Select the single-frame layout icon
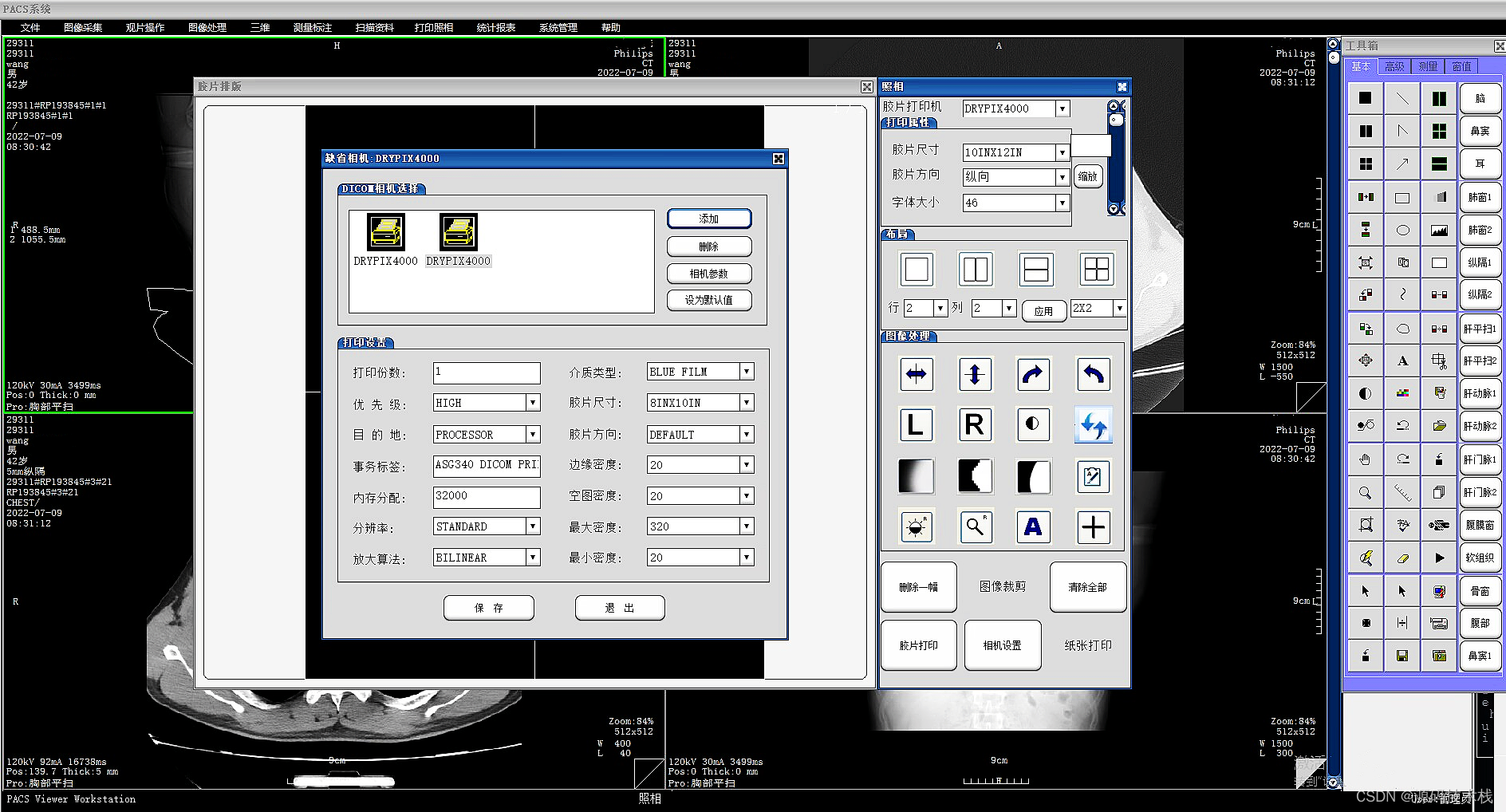Viewport: 1506px width, 812px height. tap(917, 270)
